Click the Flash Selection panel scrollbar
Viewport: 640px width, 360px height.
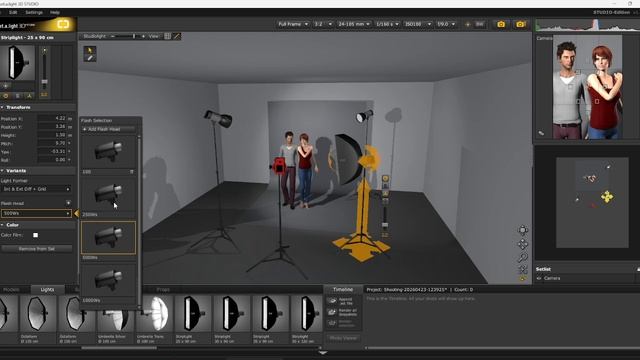139,220
